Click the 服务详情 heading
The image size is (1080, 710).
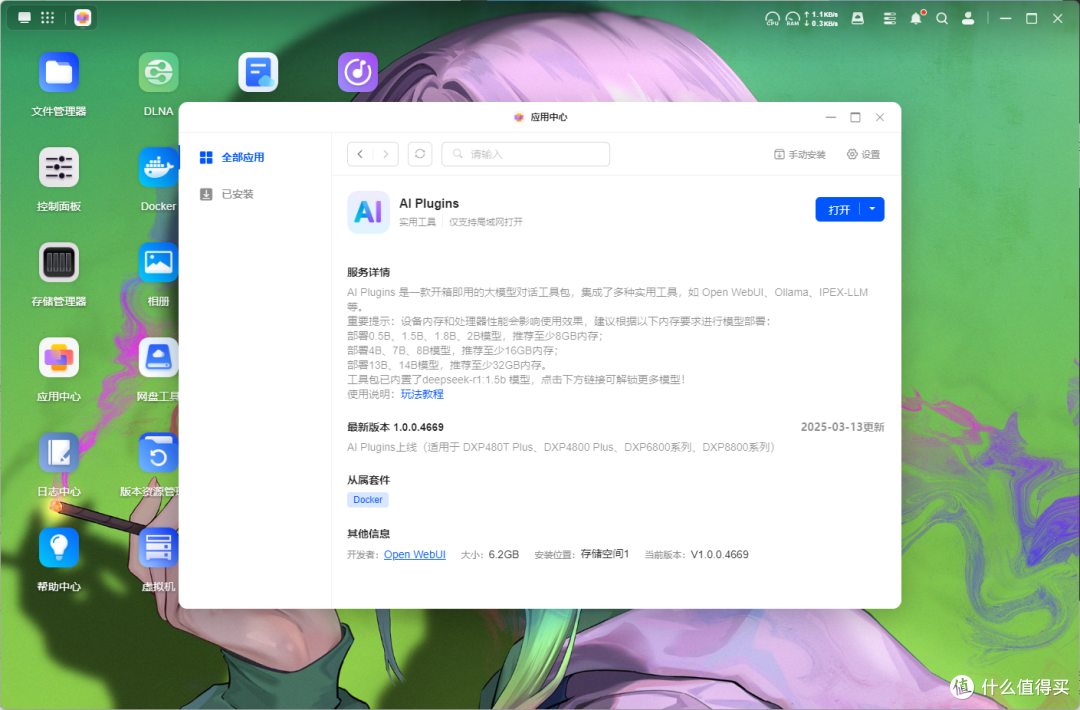point(368,272)
